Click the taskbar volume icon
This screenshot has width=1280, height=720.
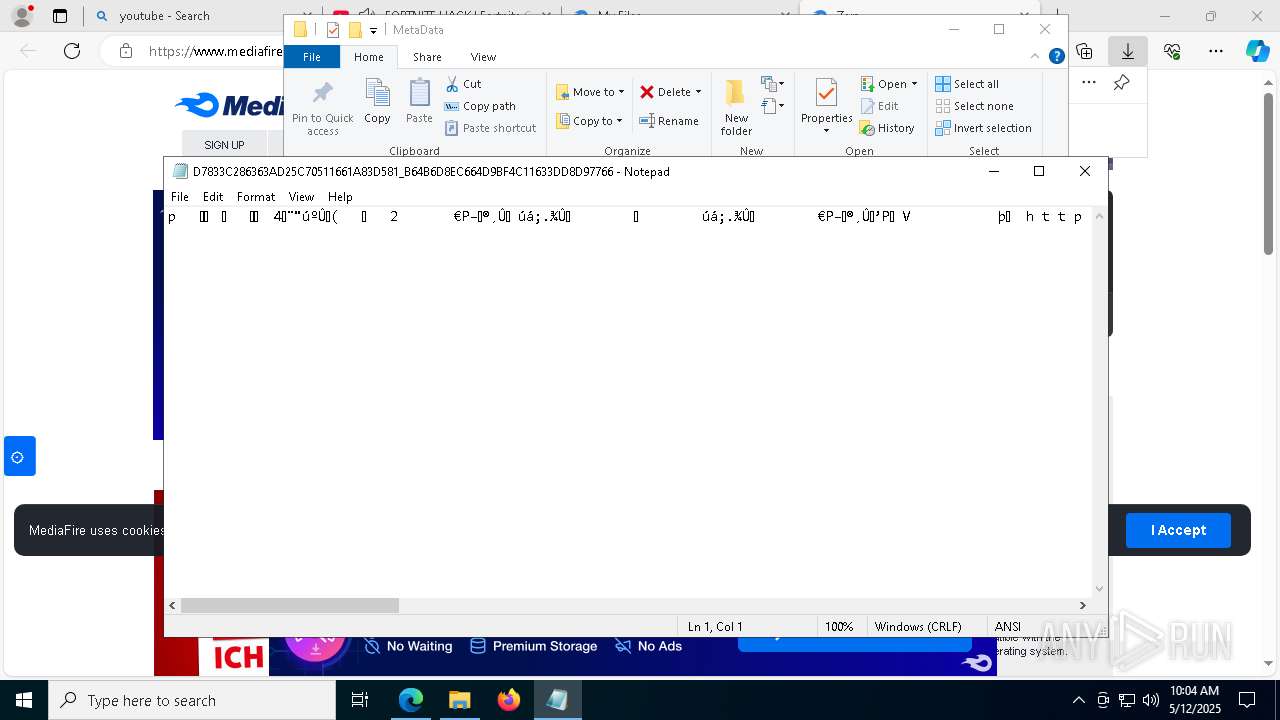tap(1150, 700)
